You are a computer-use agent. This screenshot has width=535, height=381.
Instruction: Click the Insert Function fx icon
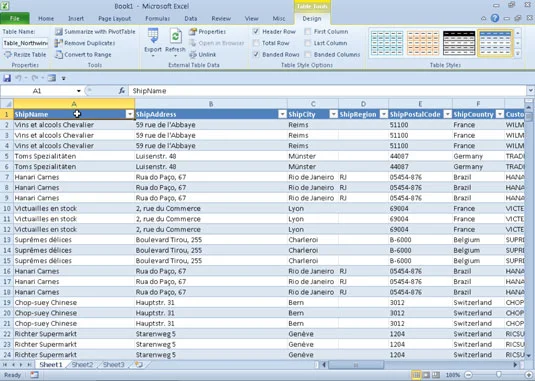point(121,91)
